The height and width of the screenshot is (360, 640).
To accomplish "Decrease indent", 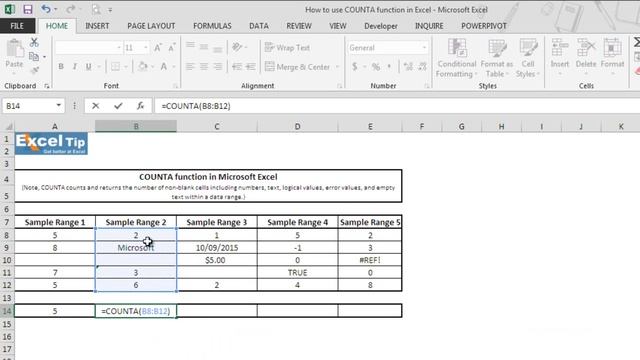I will 237,67.
